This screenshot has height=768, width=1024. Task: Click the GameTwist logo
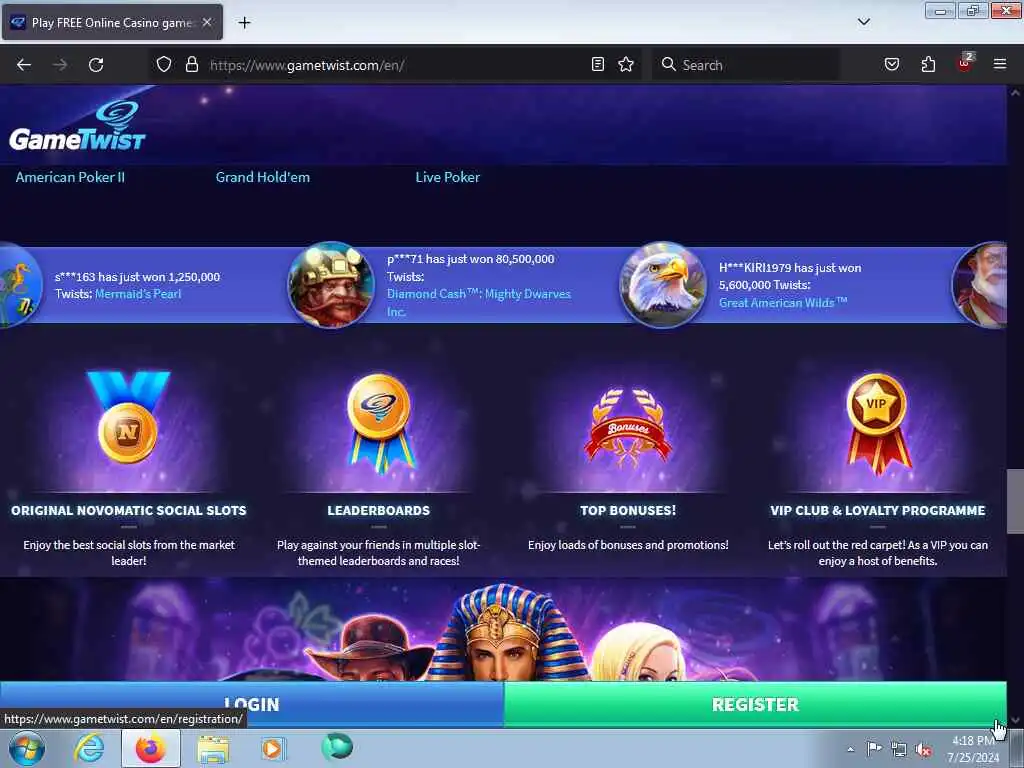[77, 126]
